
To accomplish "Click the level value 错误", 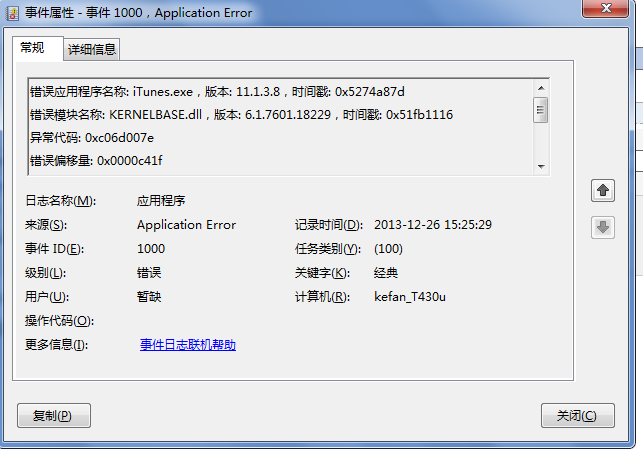I will click(149, 273).
